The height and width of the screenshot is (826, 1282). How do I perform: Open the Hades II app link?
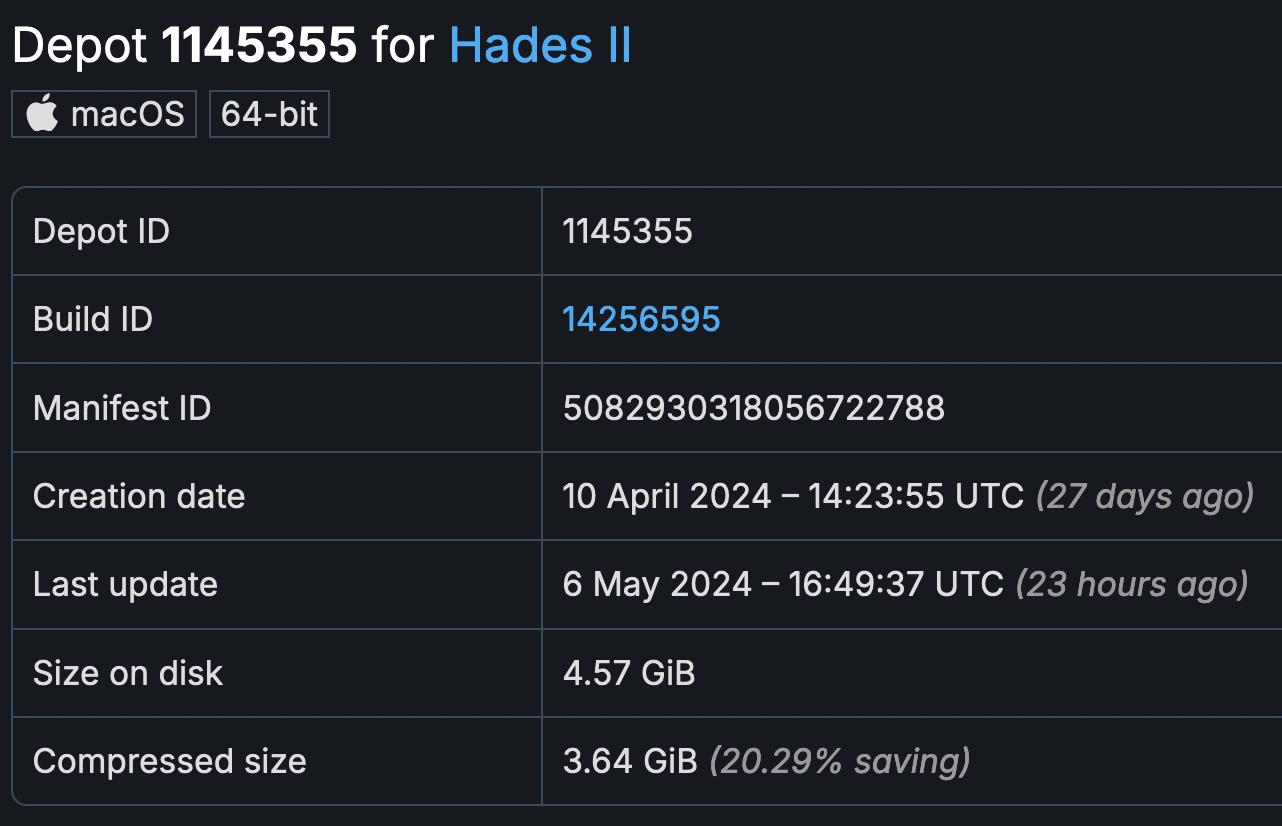(x=540, y=46)
